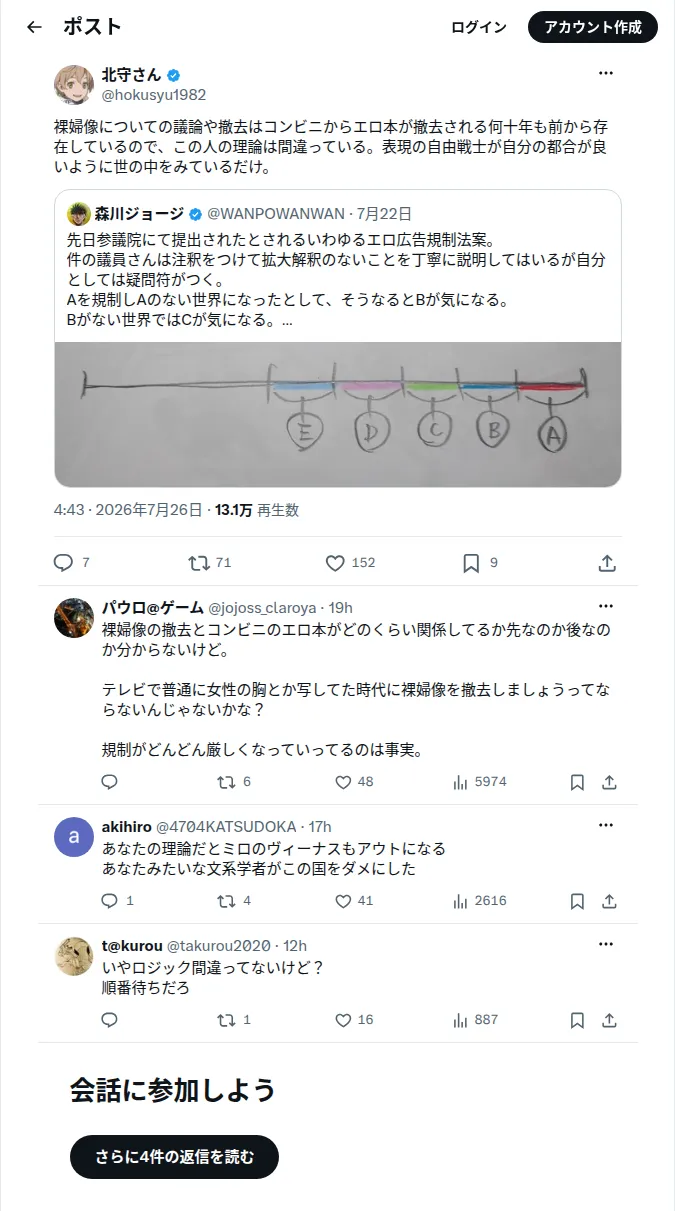Share the main post via share icon
This screenshot has height=1211, width=675.
click(x=607, y=563)
